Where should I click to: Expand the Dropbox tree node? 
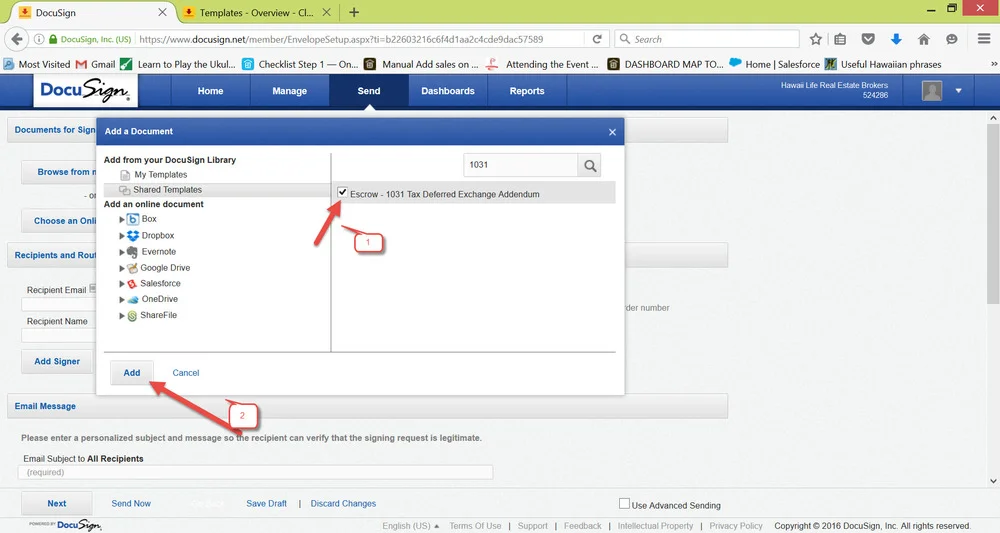(x=122, y=236)
